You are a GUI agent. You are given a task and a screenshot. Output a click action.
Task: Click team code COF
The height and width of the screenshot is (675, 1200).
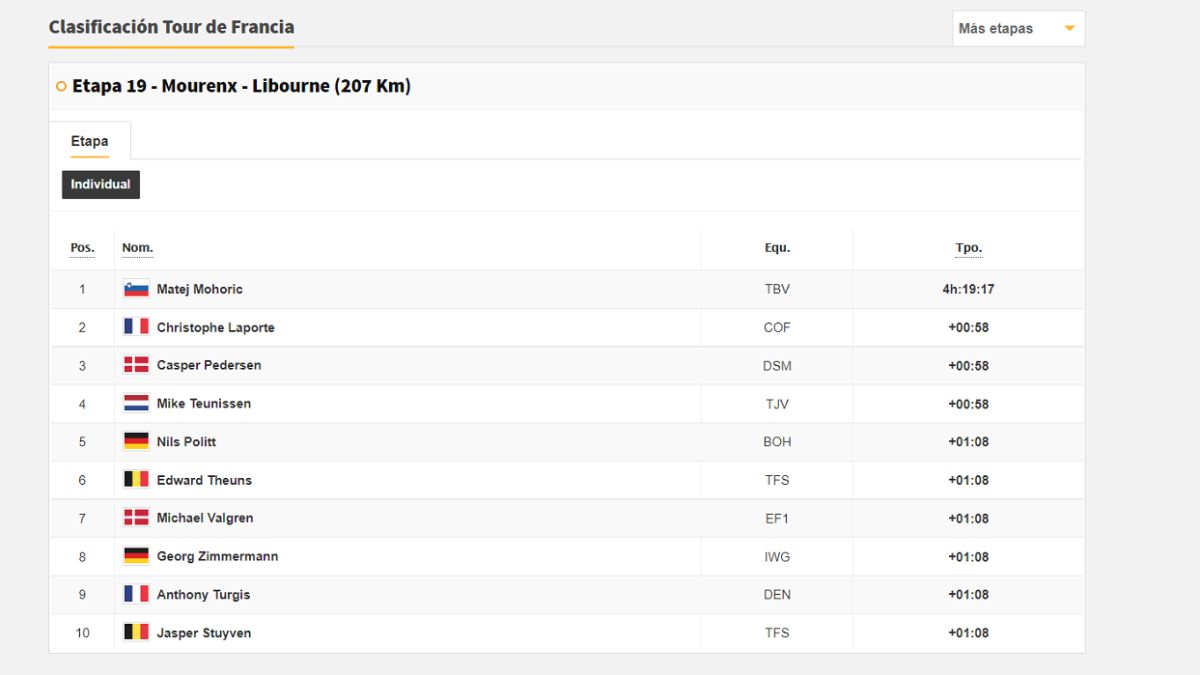click(x=777, y=328)
